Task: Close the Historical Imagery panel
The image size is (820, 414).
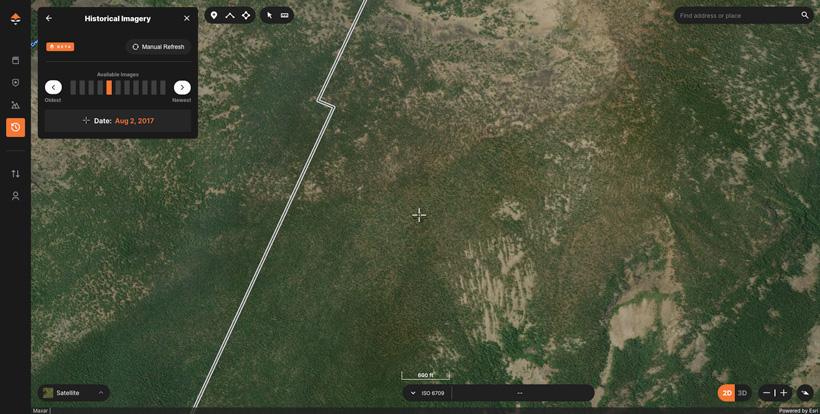Action: coord(187,18)
